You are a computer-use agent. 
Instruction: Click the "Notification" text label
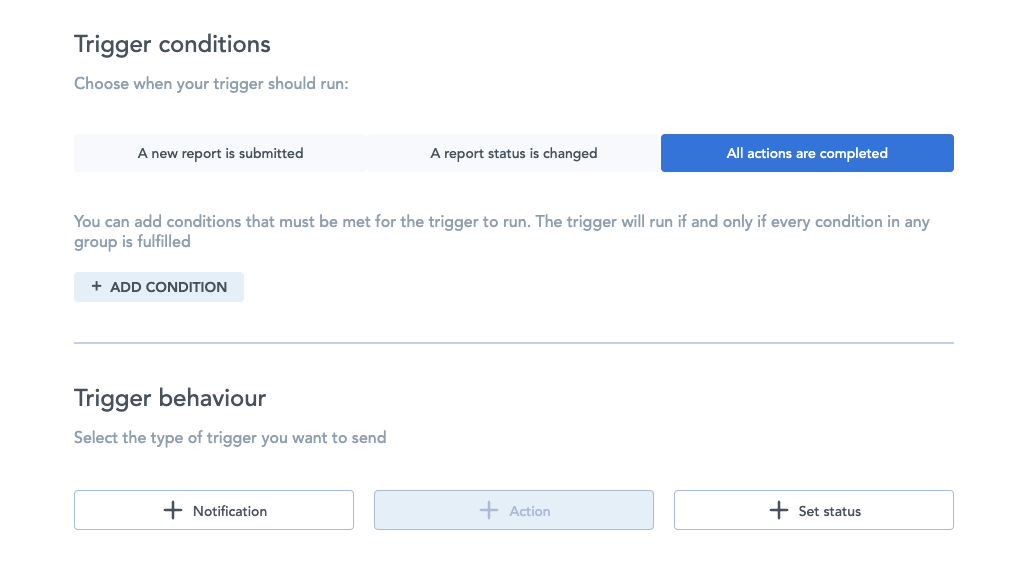coord(230,511)
